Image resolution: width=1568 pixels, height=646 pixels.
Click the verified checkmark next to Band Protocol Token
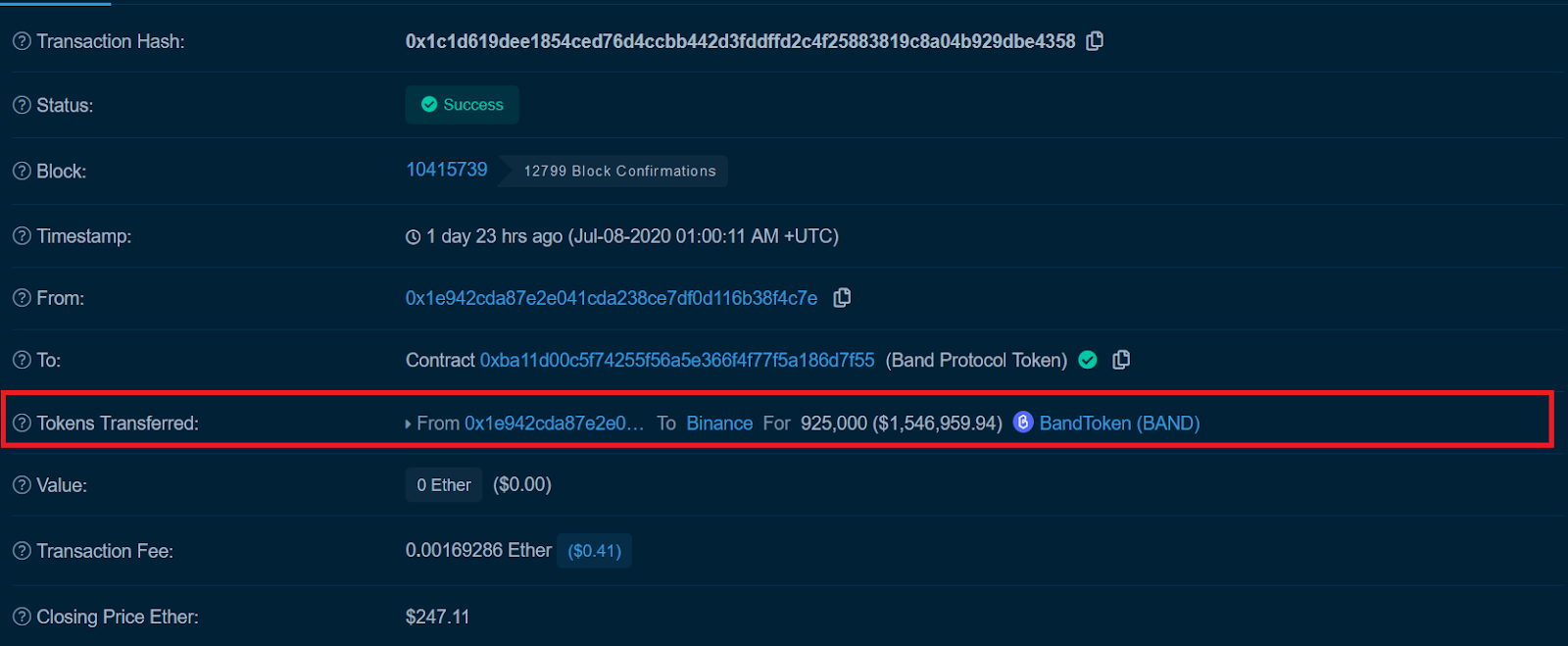click(1088, 360)
